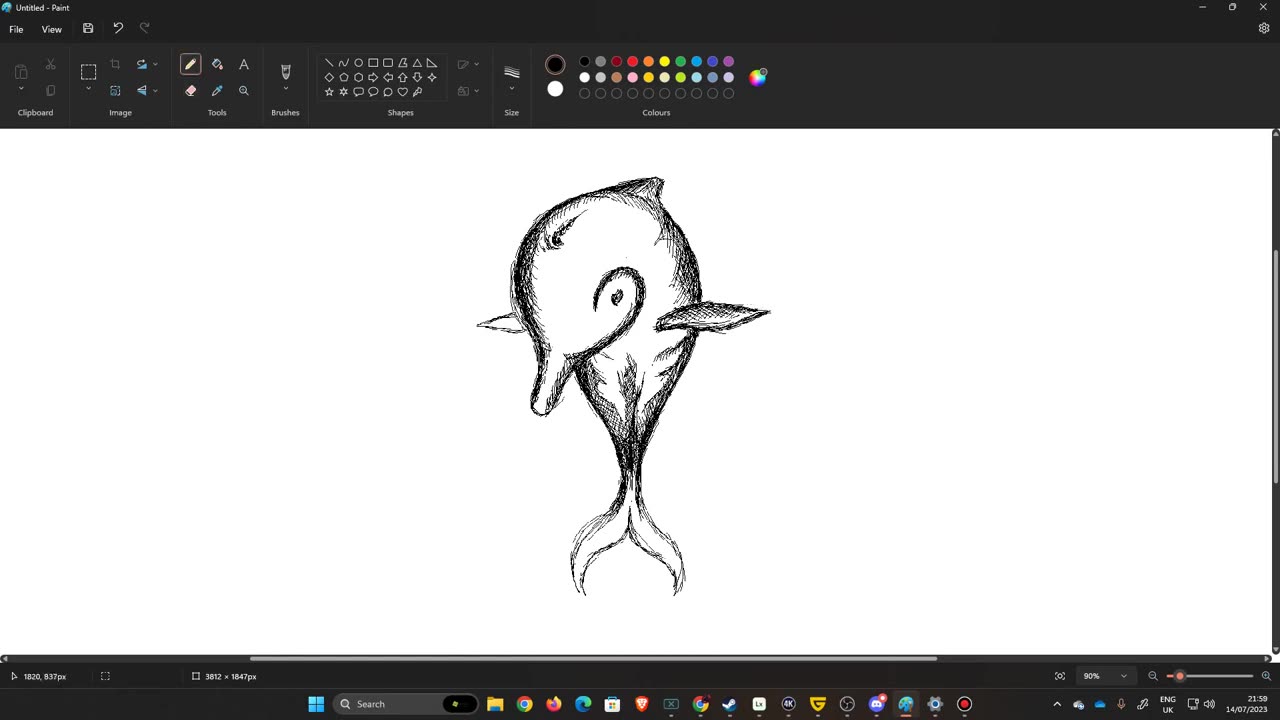Screen dimensions: 1280x720
Task: Open the File menu
Action: (16, 29)
